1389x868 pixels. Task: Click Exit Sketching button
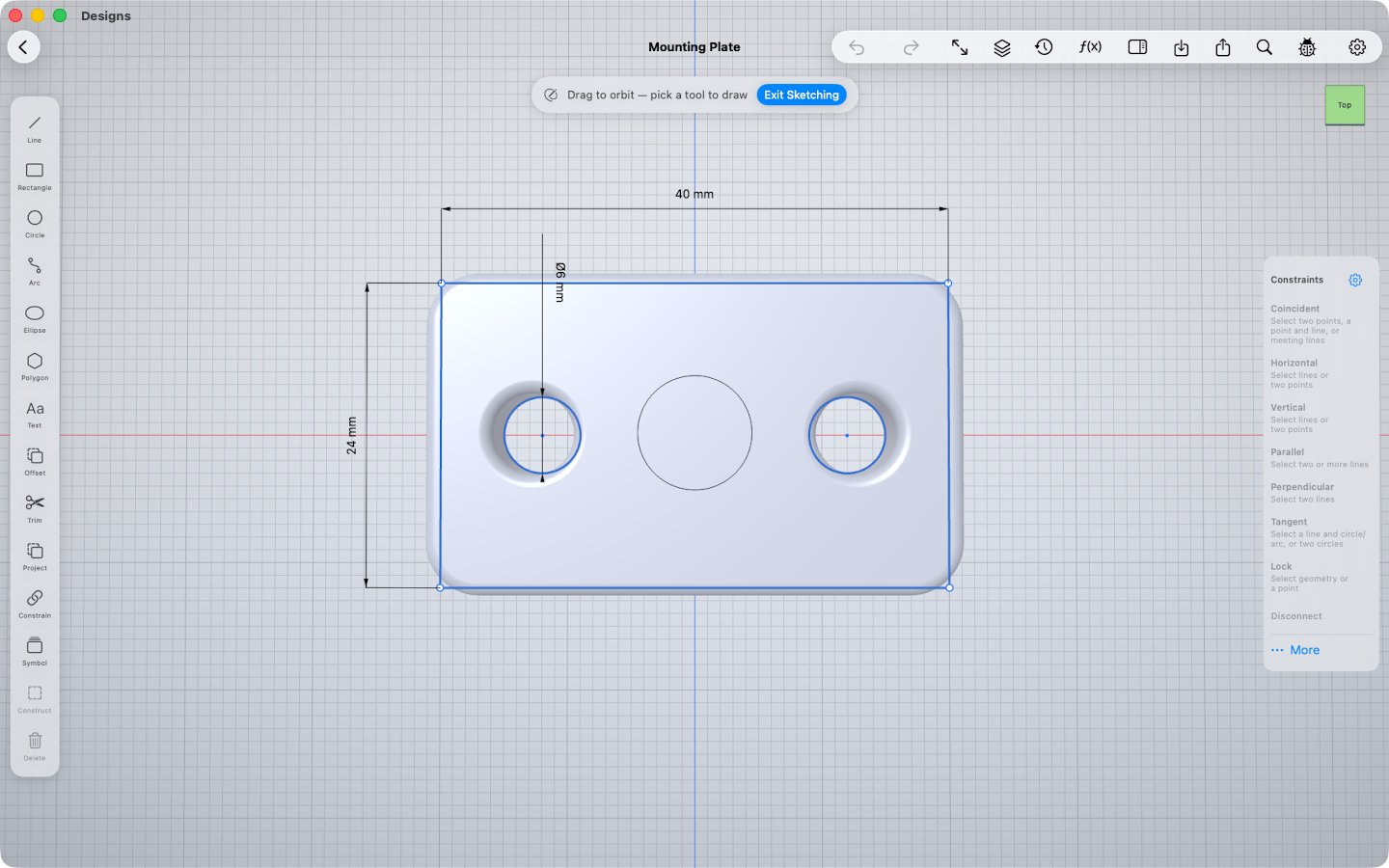coord(802,95)
